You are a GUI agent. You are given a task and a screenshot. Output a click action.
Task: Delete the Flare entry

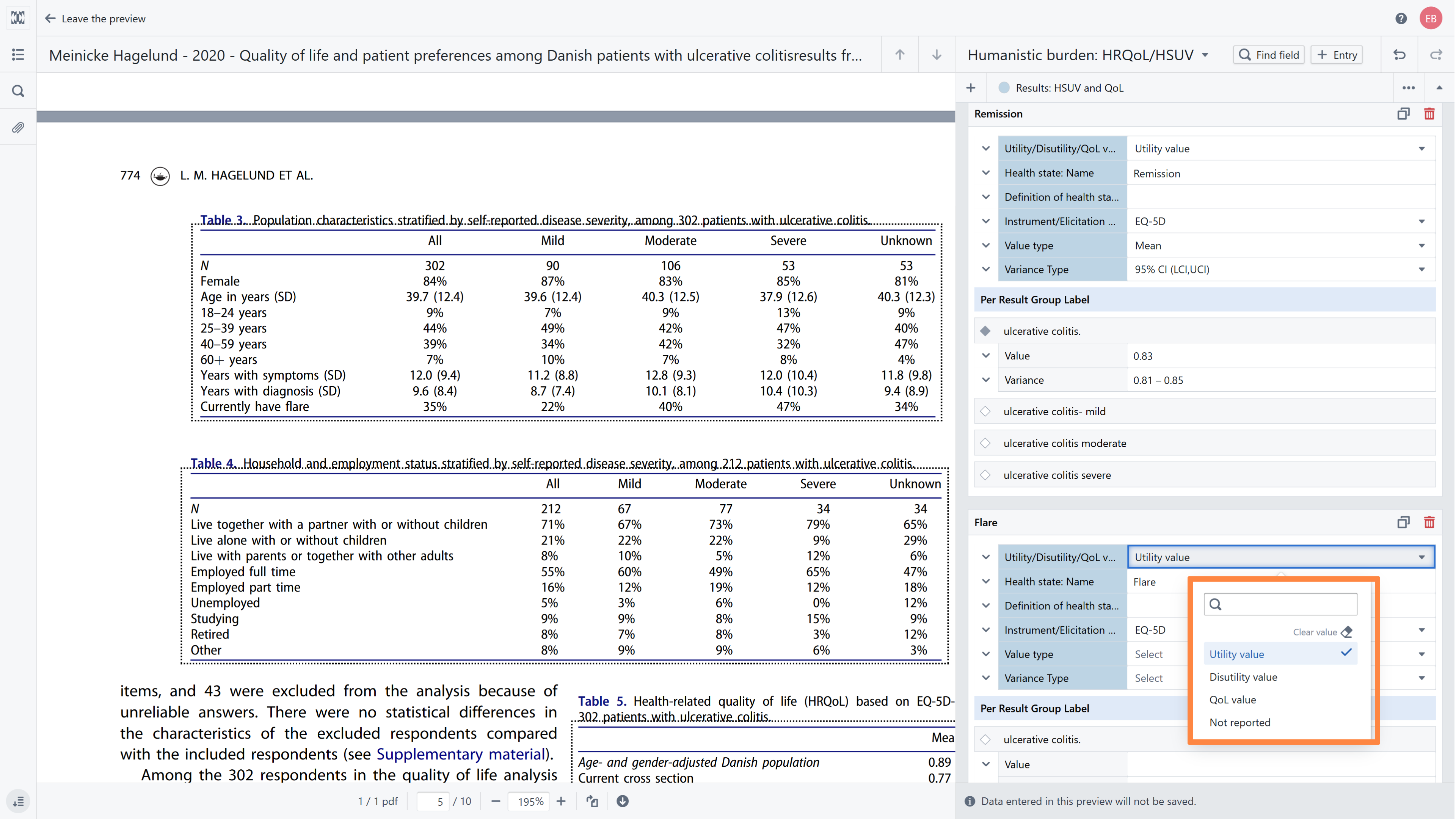(x=1429, y=523)
